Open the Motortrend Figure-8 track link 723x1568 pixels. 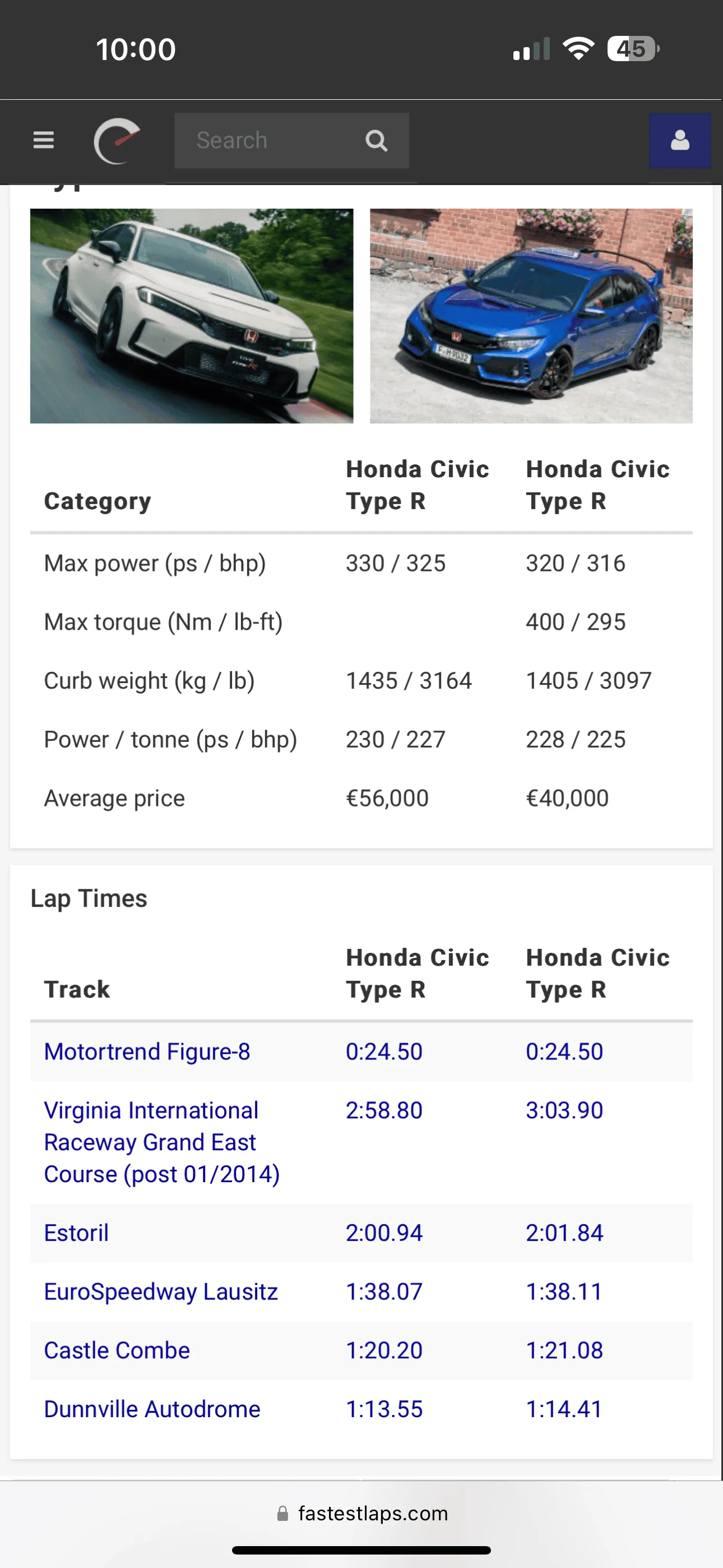147,1051
